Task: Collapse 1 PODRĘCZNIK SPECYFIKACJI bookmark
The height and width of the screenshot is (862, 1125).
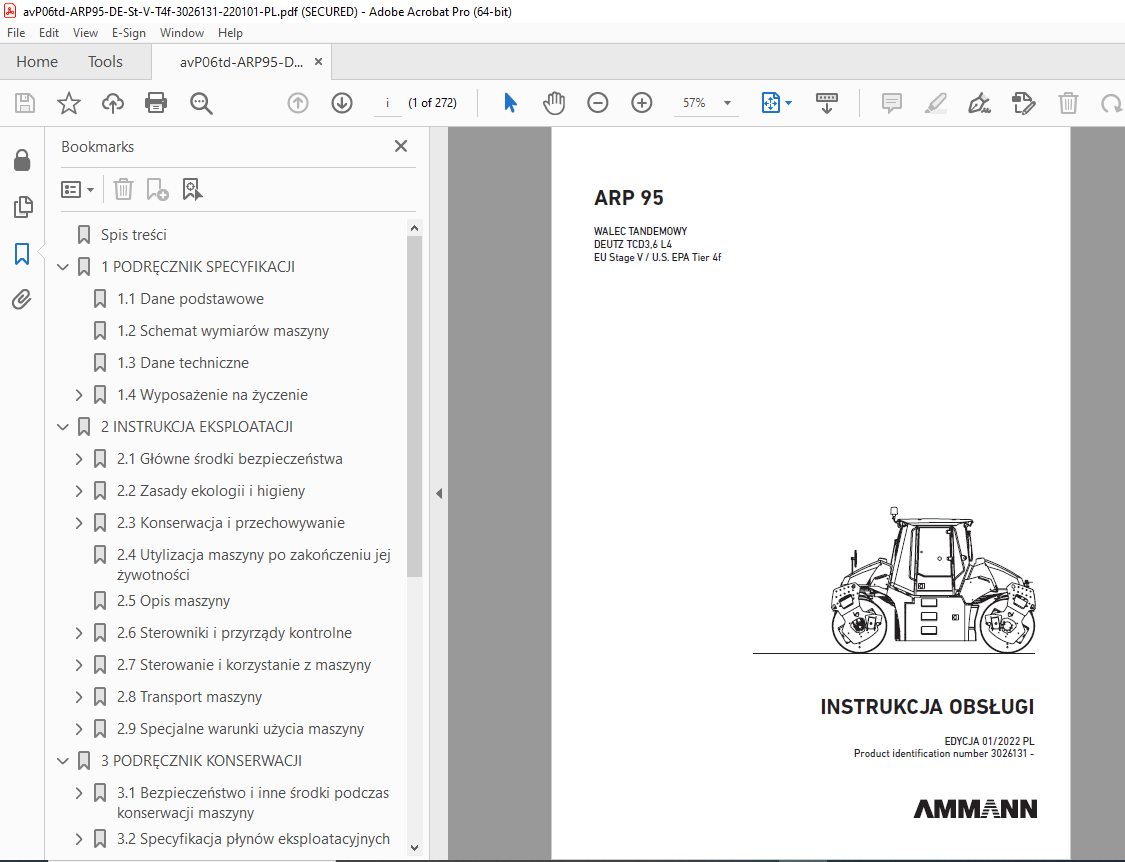Action: click(x=63, y=267)
